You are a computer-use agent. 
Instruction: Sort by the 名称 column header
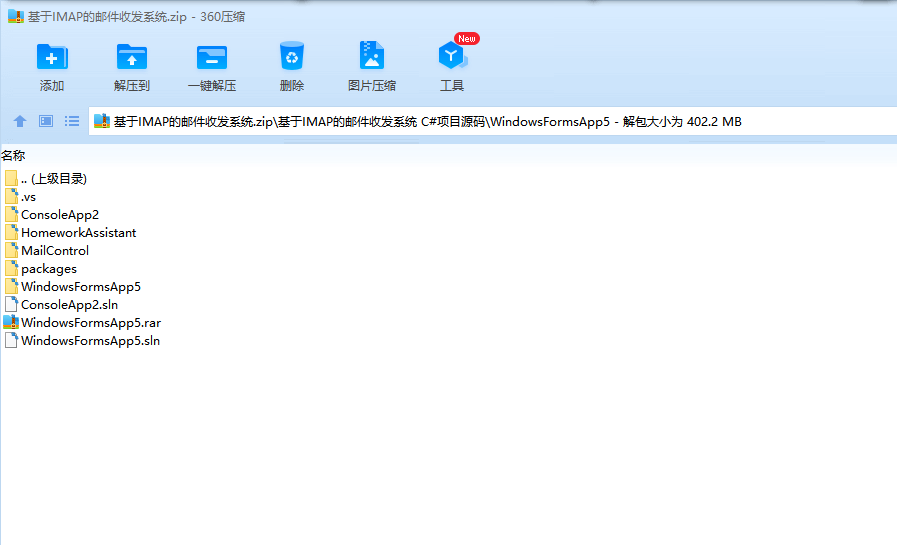pos(13,156)
